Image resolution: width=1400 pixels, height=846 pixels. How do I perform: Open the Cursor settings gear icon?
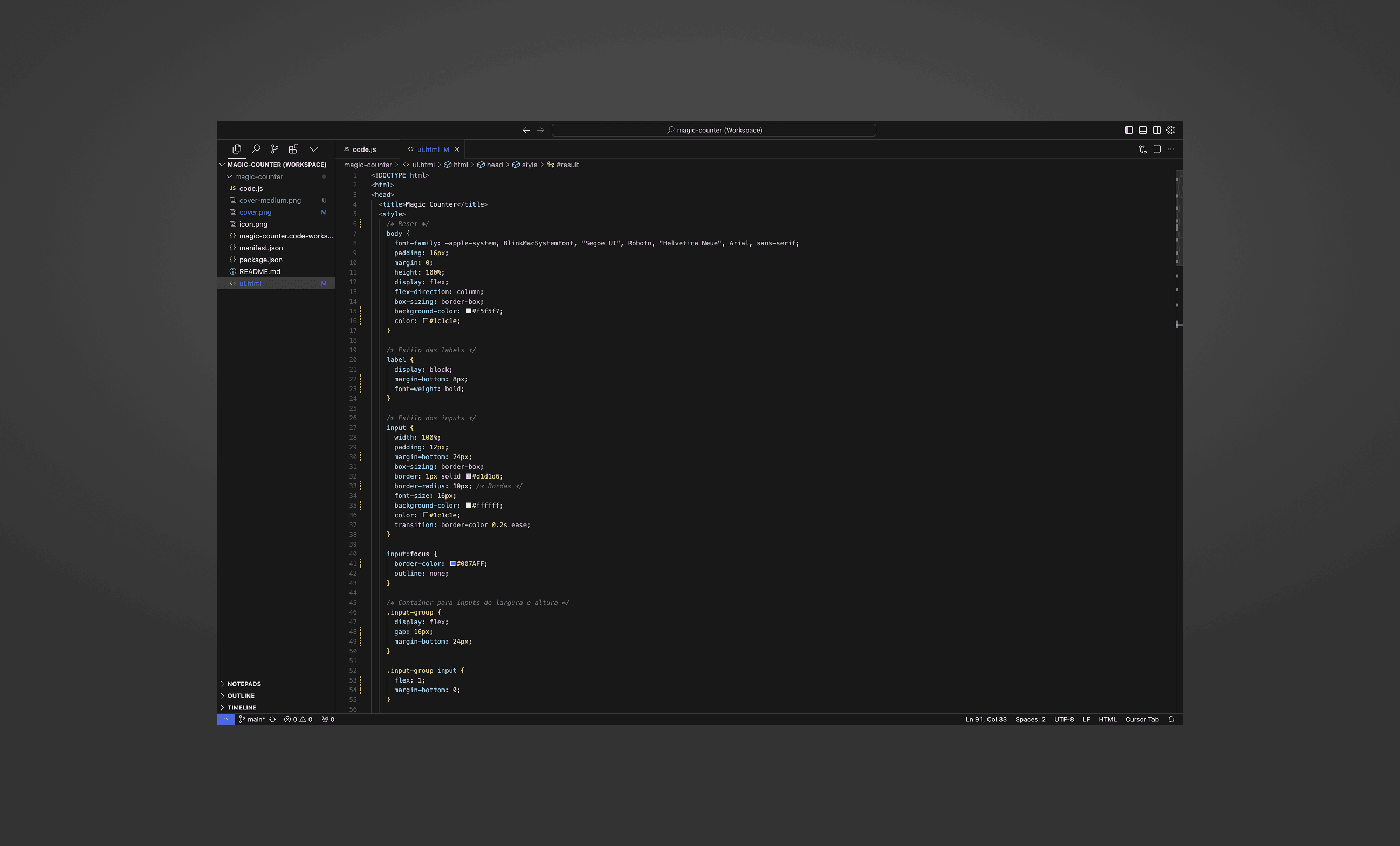pos(1171,130)
